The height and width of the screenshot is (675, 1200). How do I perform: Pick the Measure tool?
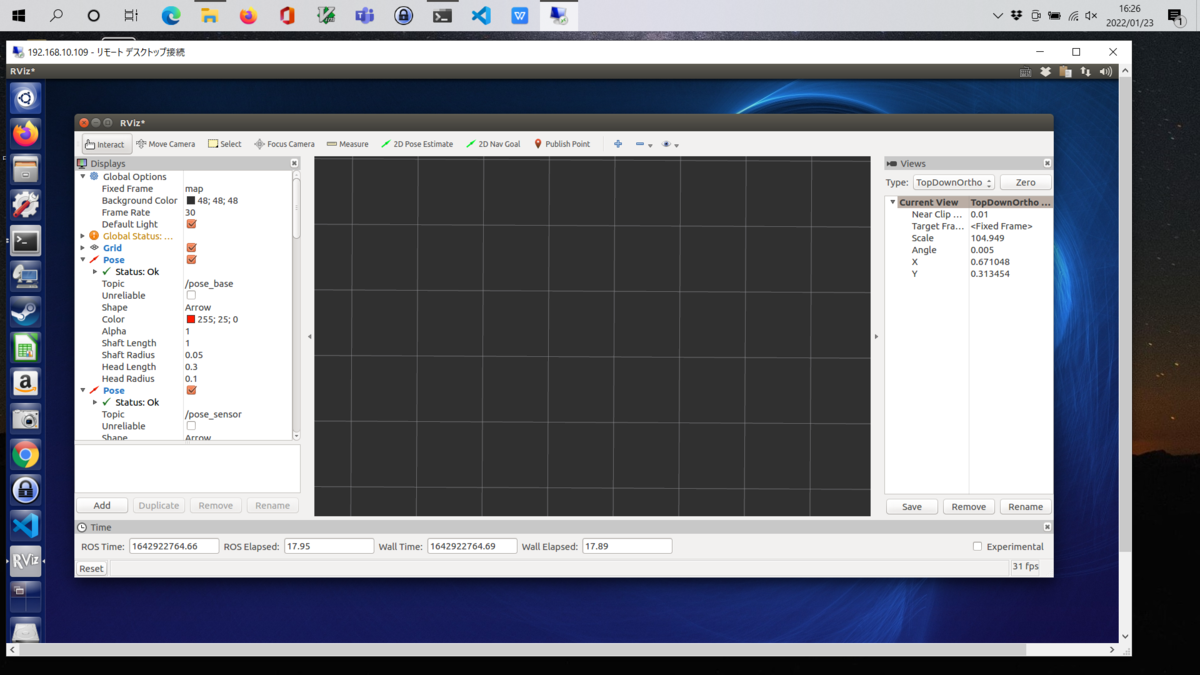347,144
